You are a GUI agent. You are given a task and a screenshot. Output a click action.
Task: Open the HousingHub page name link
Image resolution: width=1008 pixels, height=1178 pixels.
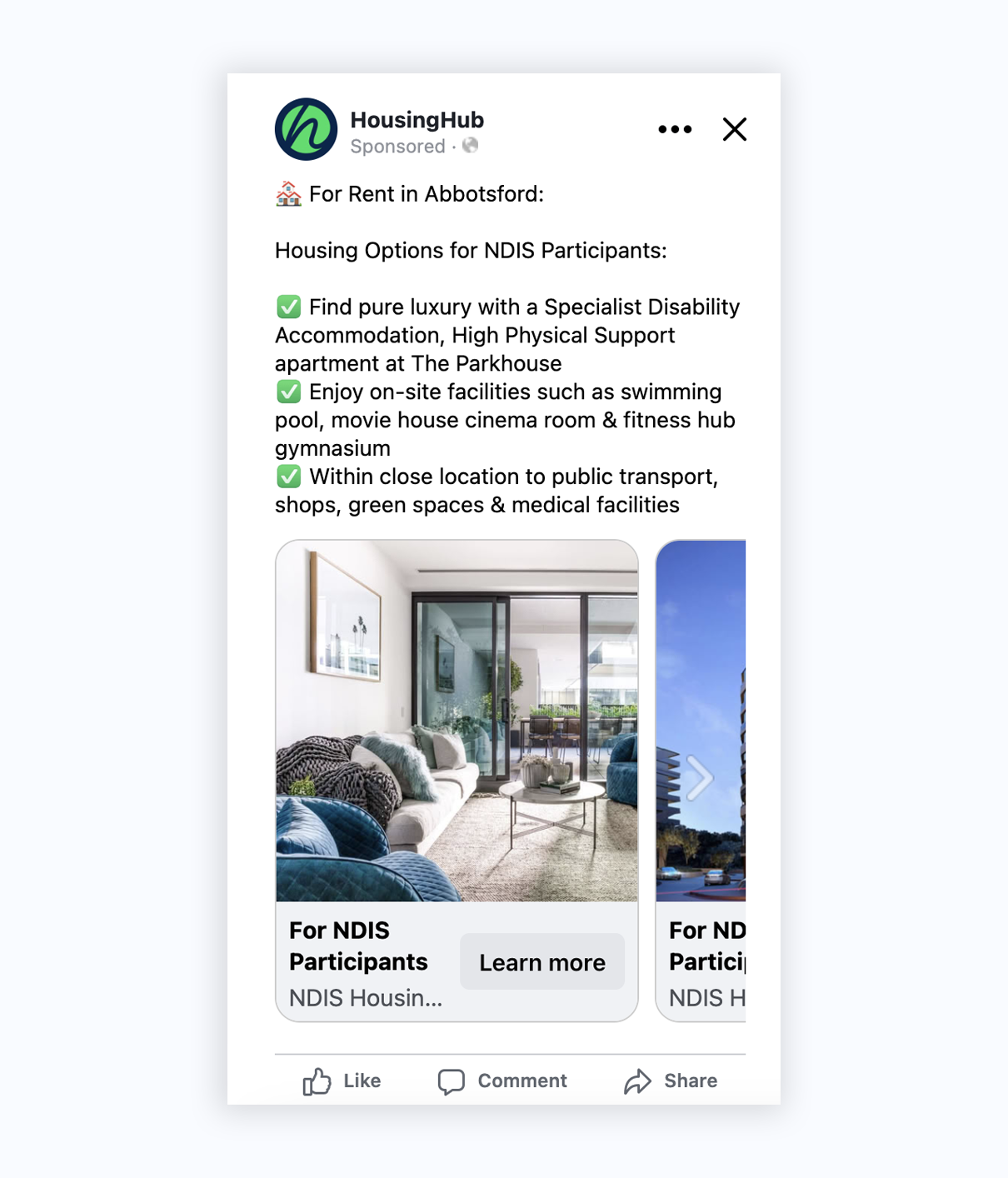coord(417,120)
